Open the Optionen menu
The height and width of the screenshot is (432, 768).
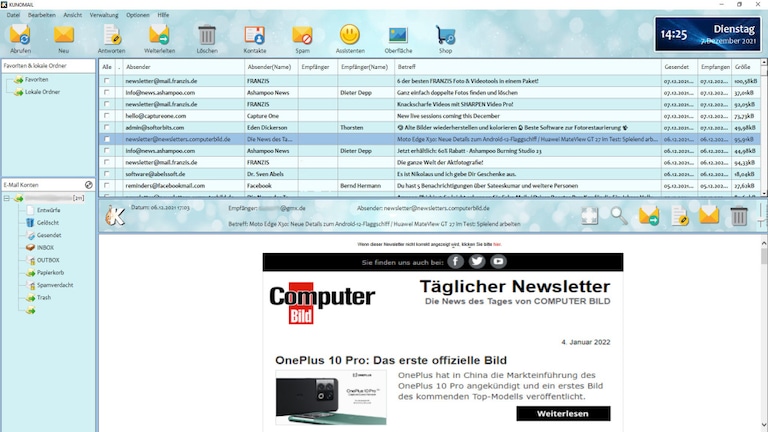[x=137, y=15]
